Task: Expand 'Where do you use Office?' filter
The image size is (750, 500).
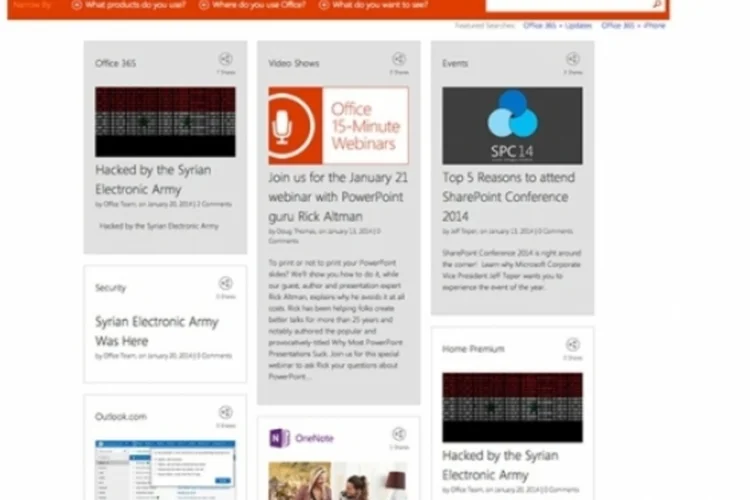Action: [252, 5]
